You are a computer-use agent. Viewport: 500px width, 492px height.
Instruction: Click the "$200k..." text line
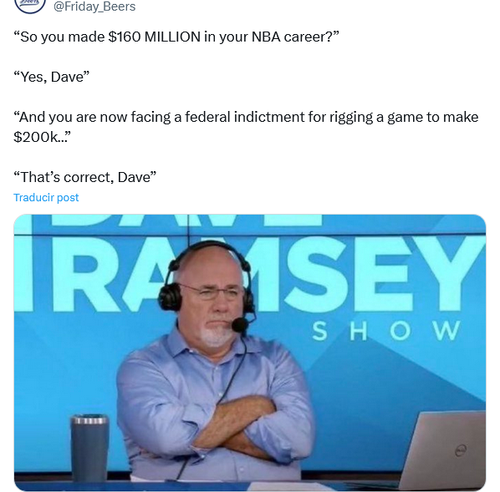tap(42, 137)
